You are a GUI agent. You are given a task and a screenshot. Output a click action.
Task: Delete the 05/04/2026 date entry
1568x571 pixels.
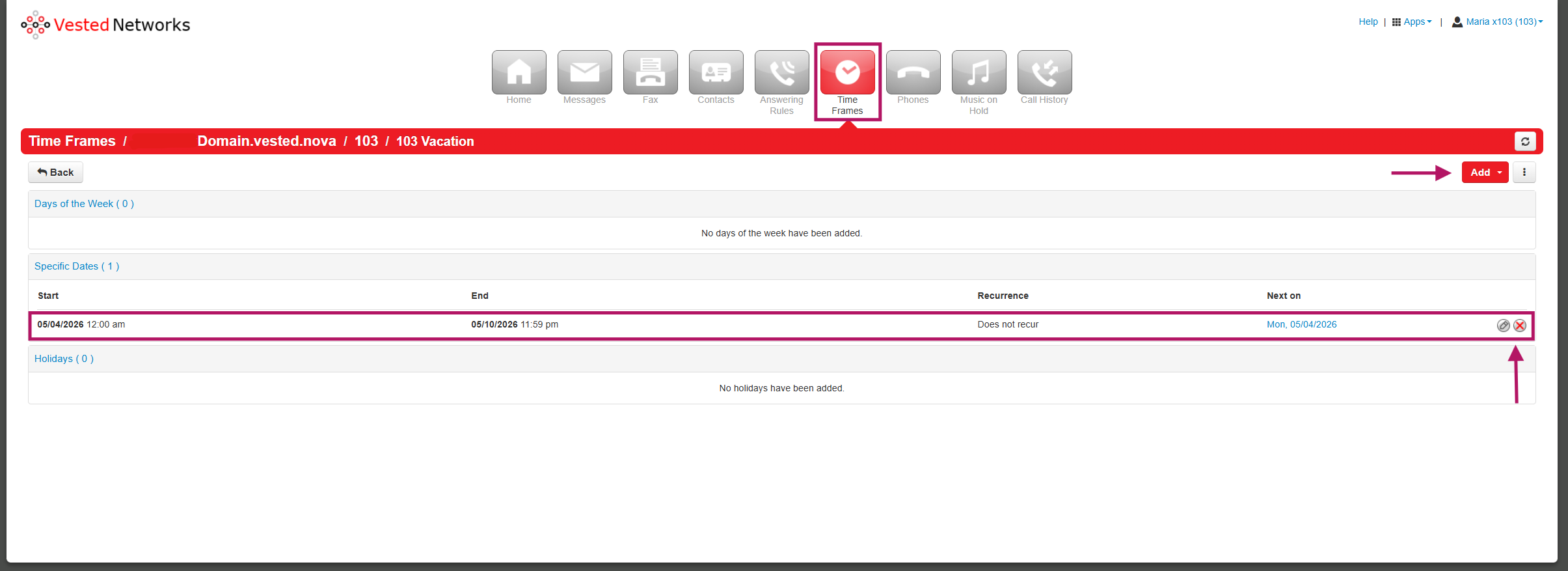pyautogui.click(x=1520, y=326)
